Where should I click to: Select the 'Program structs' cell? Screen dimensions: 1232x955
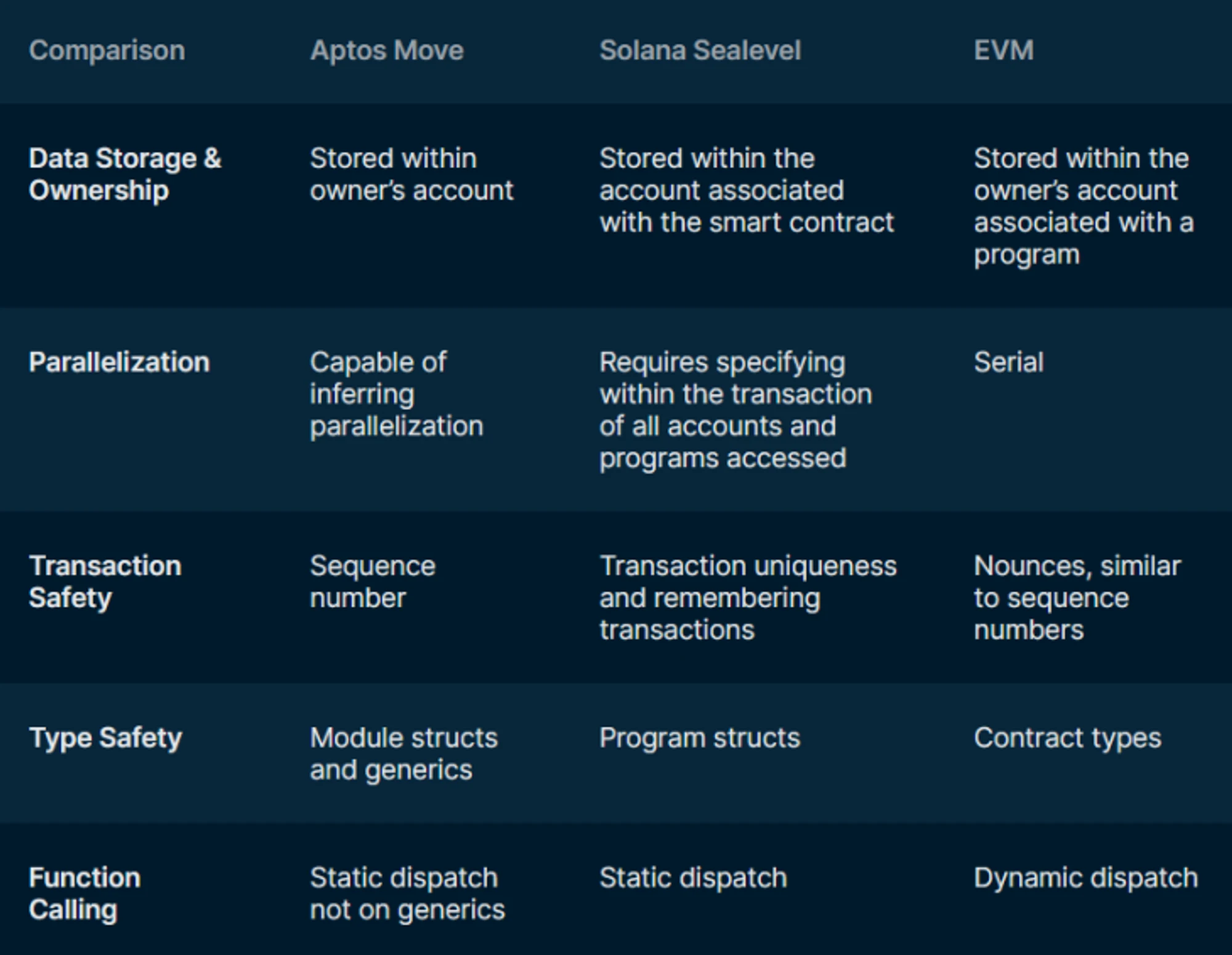699,738
